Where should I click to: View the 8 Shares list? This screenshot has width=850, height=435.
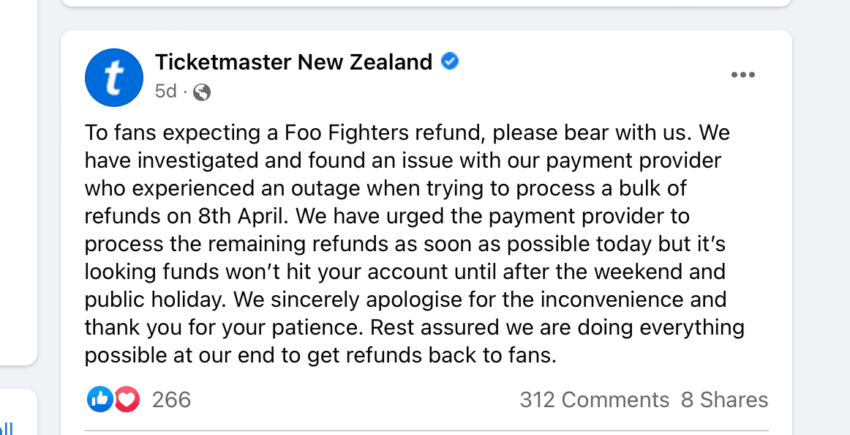click(x=724, y=400)
